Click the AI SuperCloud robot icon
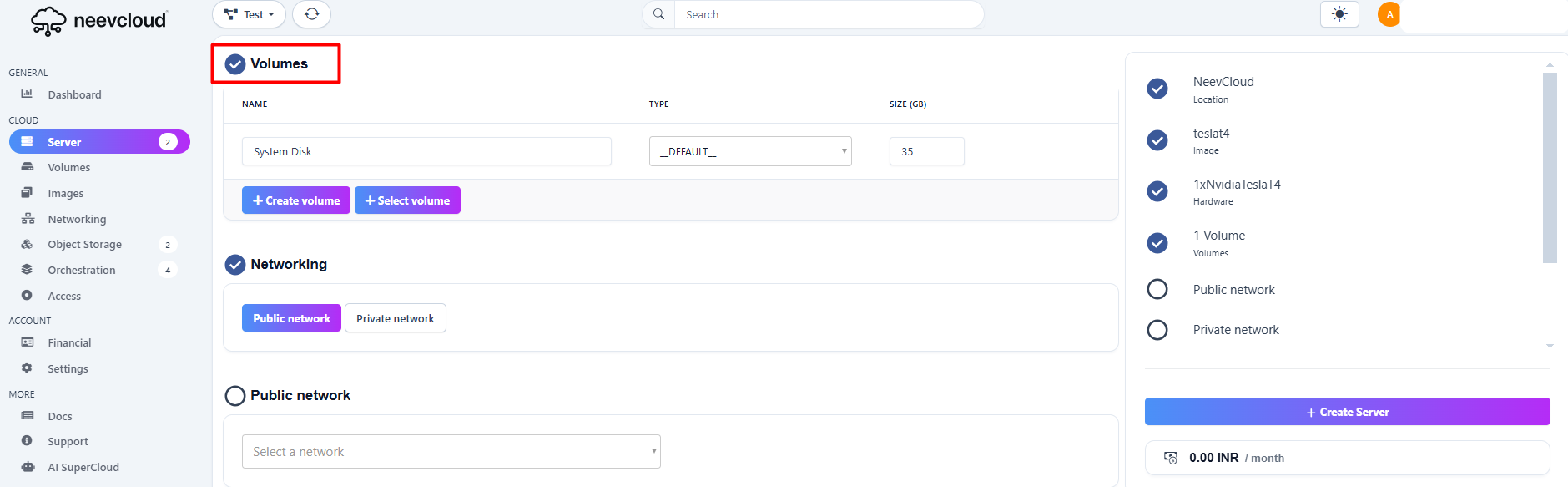This screenshot has height=487, width=1568. click(27, 467)
